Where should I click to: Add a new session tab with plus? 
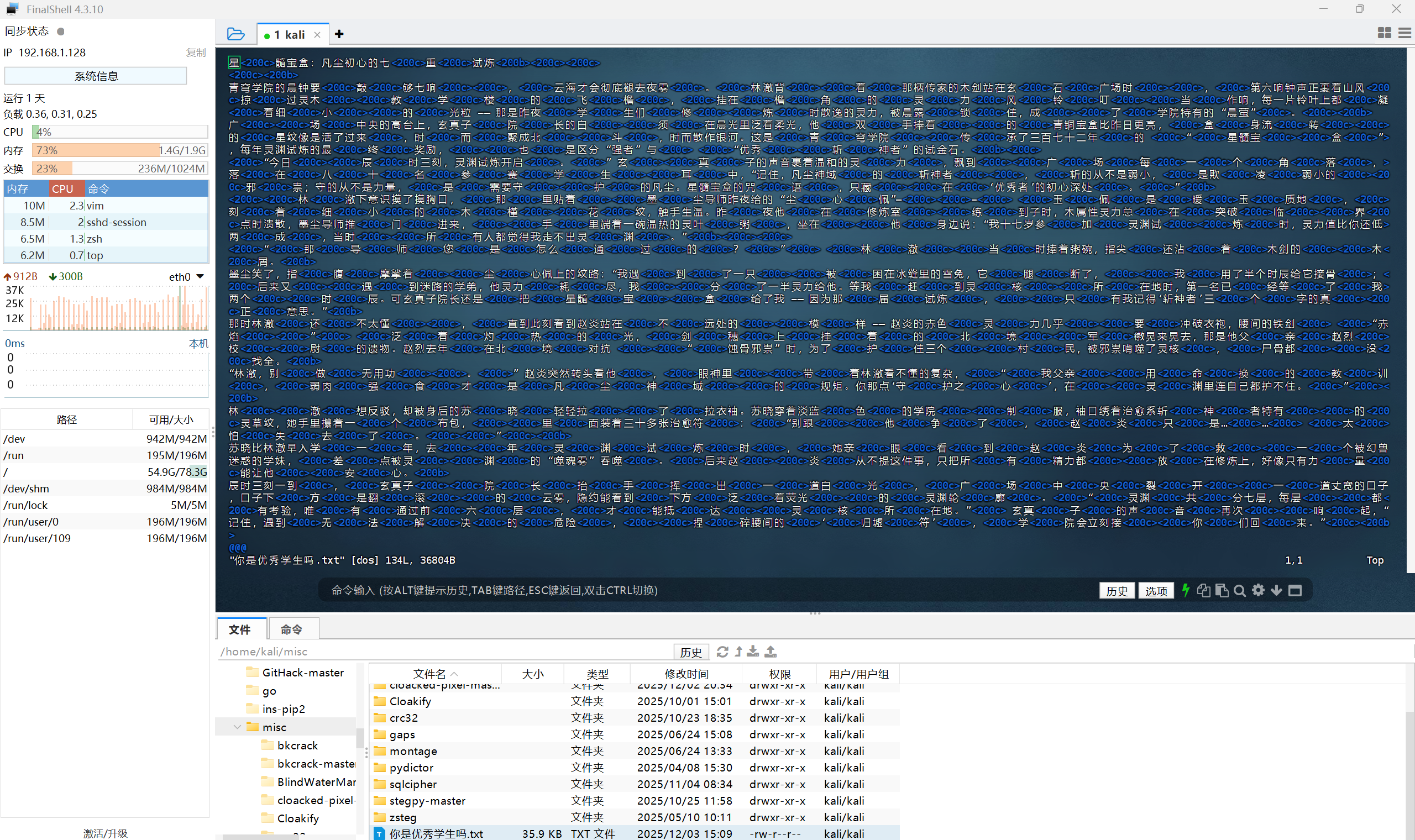click(x=339, y=34)
